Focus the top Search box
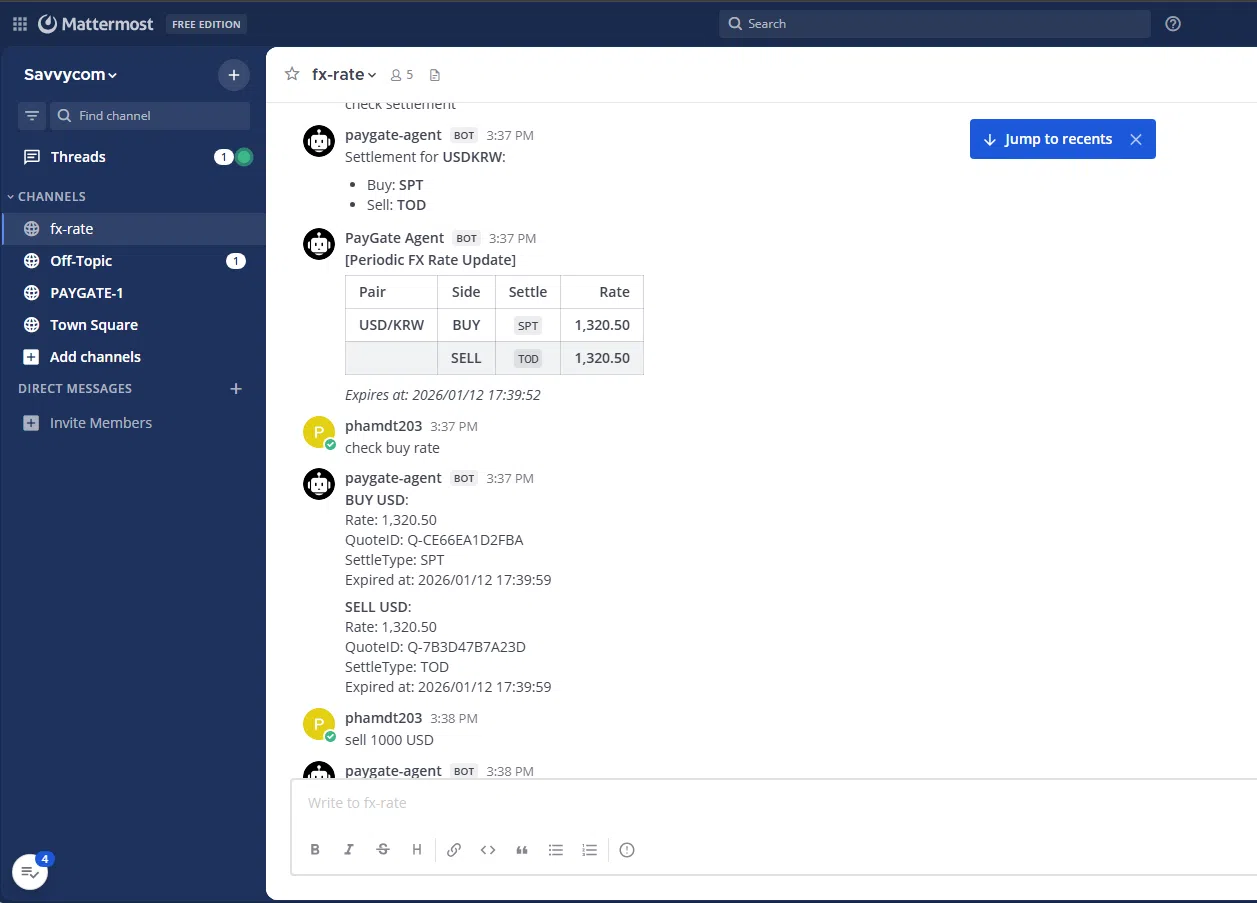The width and height of the screenshot is (1257, 903). pos(935,24)
